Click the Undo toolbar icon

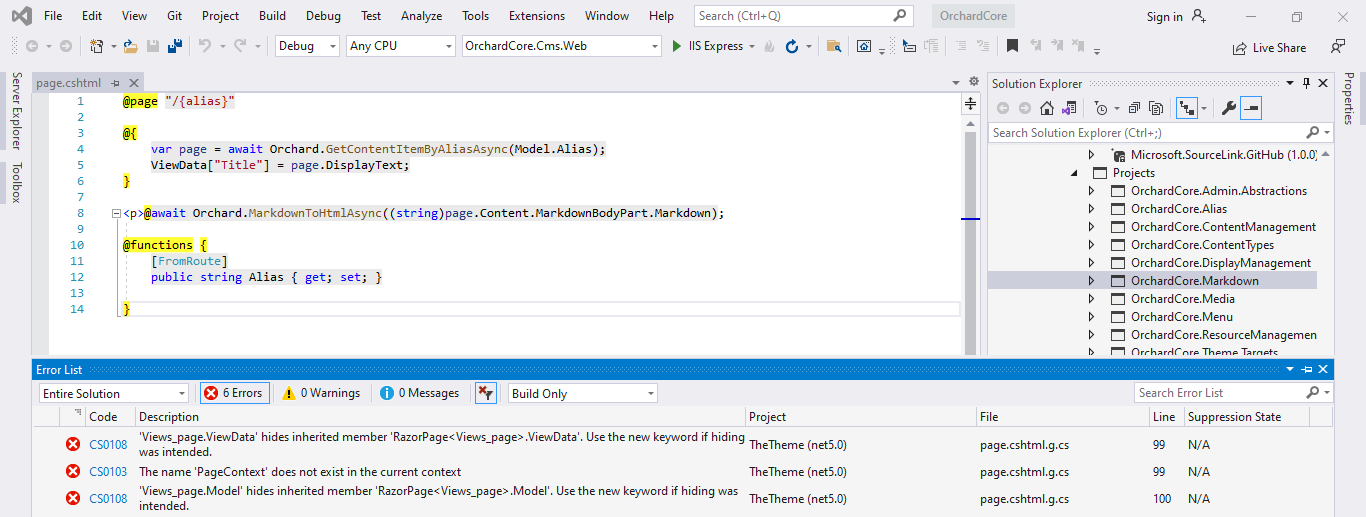click(x=205, y=46)
